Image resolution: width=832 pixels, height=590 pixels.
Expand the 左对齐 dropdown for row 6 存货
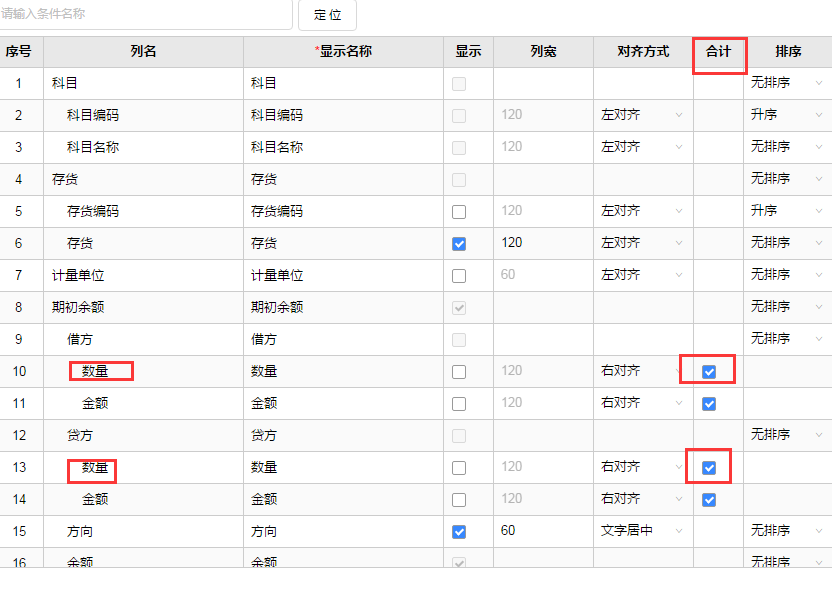pos(643,243)
